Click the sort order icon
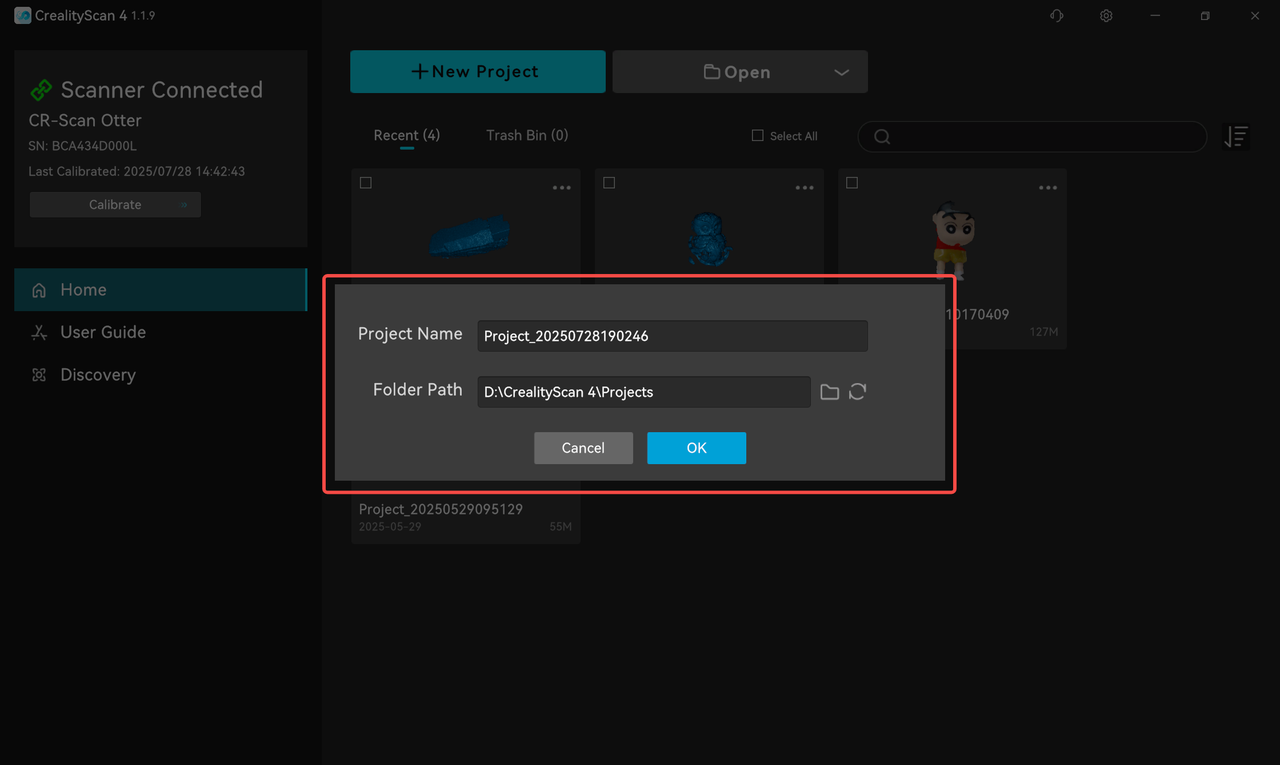Image resolution: width=1280 pixels, height=765 pixels. pyautogui.click(x=1236, y=137)
